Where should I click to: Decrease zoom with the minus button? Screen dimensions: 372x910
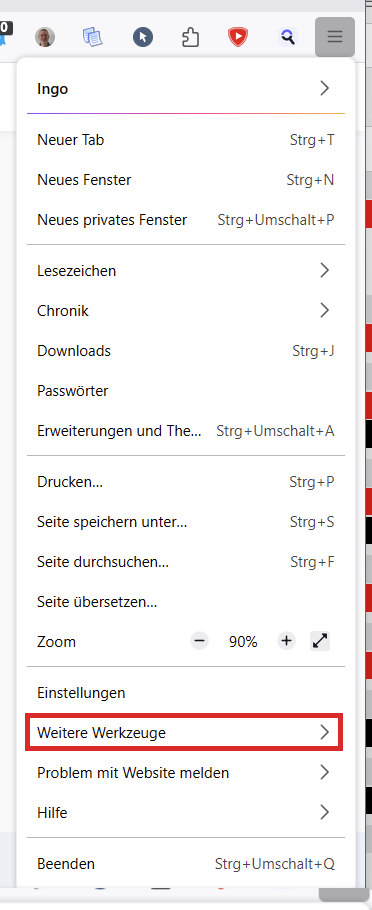pyautogui.click(x=199, y=641)
